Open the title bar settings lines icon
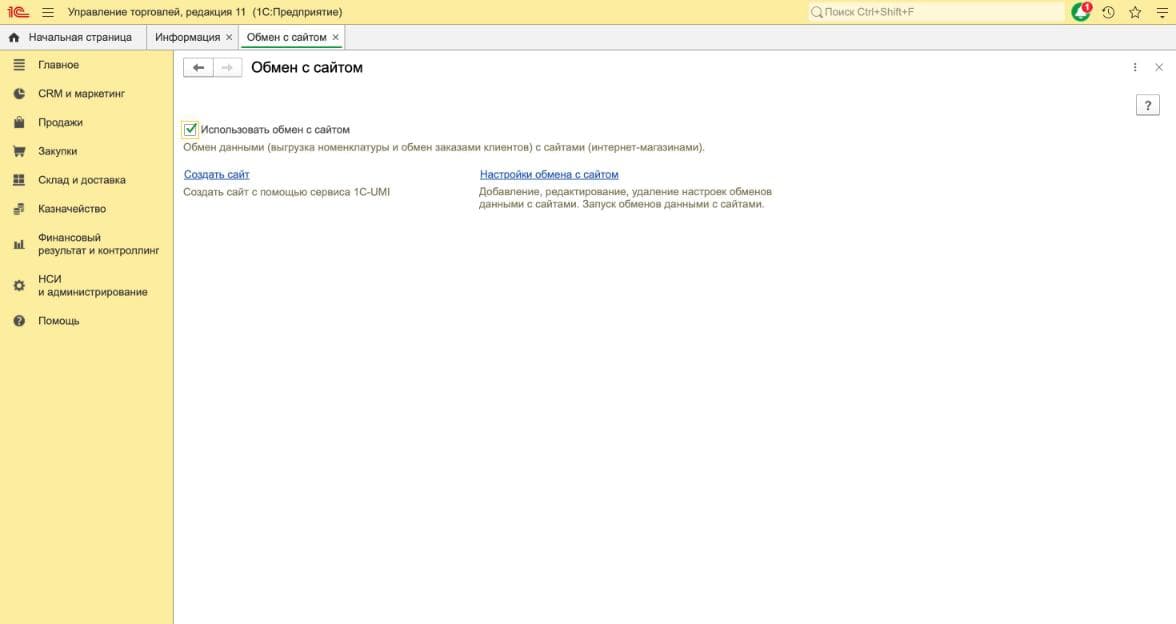Viewport: 1176px width, 624px height. [1162, 12]
